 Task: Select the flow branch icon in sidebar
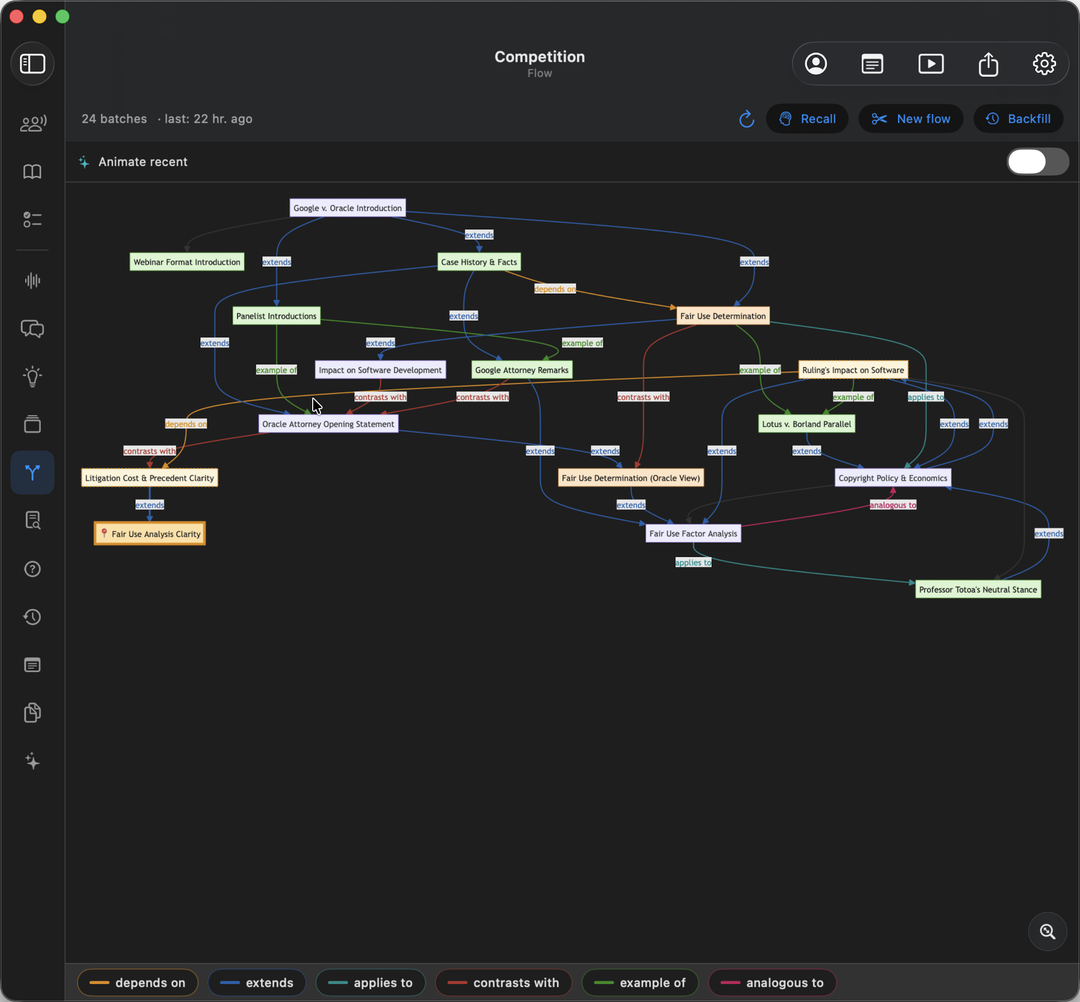click(x=32, y=472)
